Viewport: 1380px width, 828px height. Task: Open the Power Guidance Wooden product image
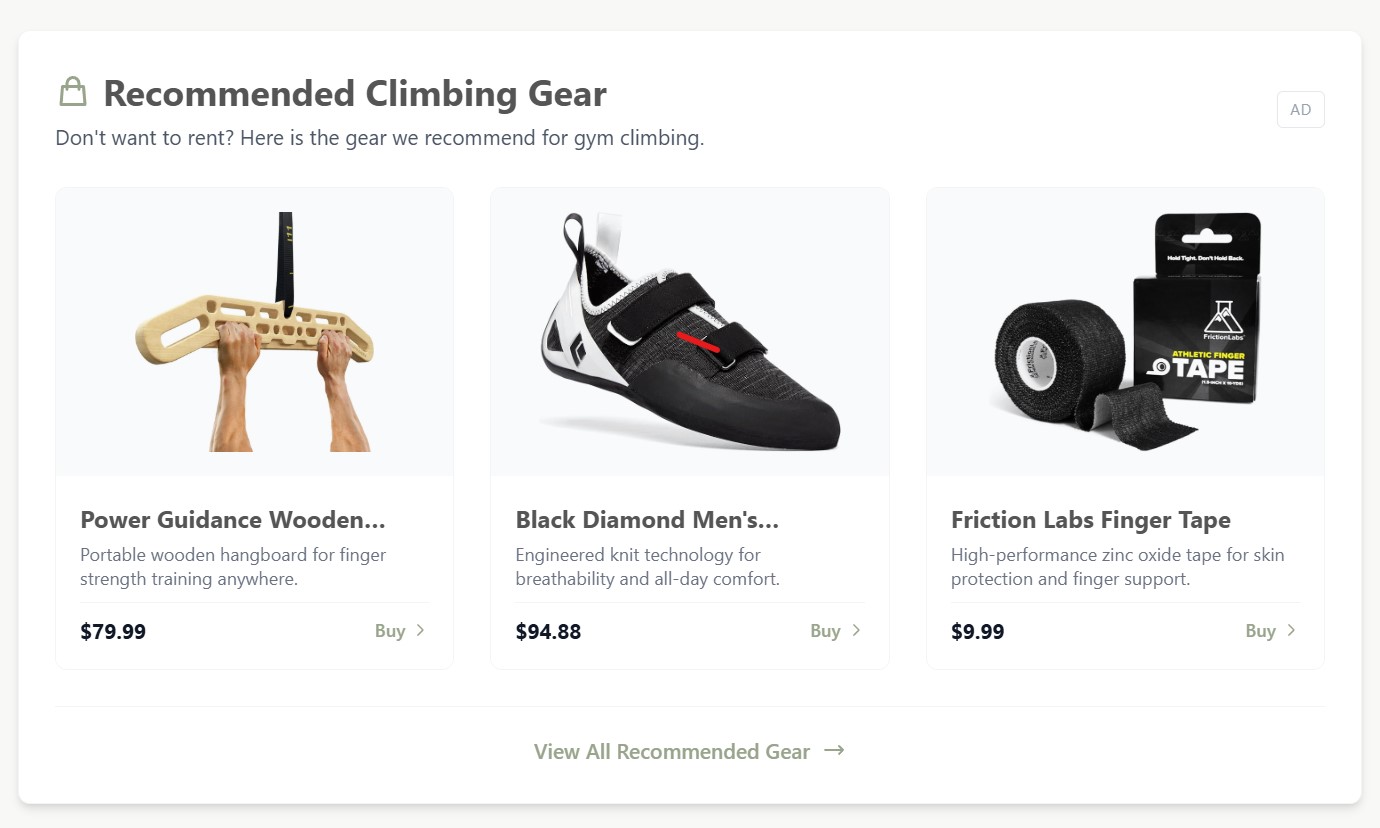254,330
